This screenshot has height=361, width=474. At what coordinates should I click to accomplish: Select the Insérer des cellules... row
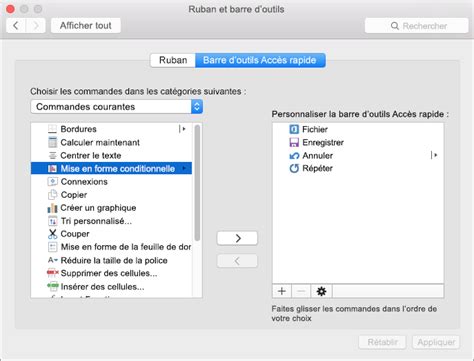111,287
